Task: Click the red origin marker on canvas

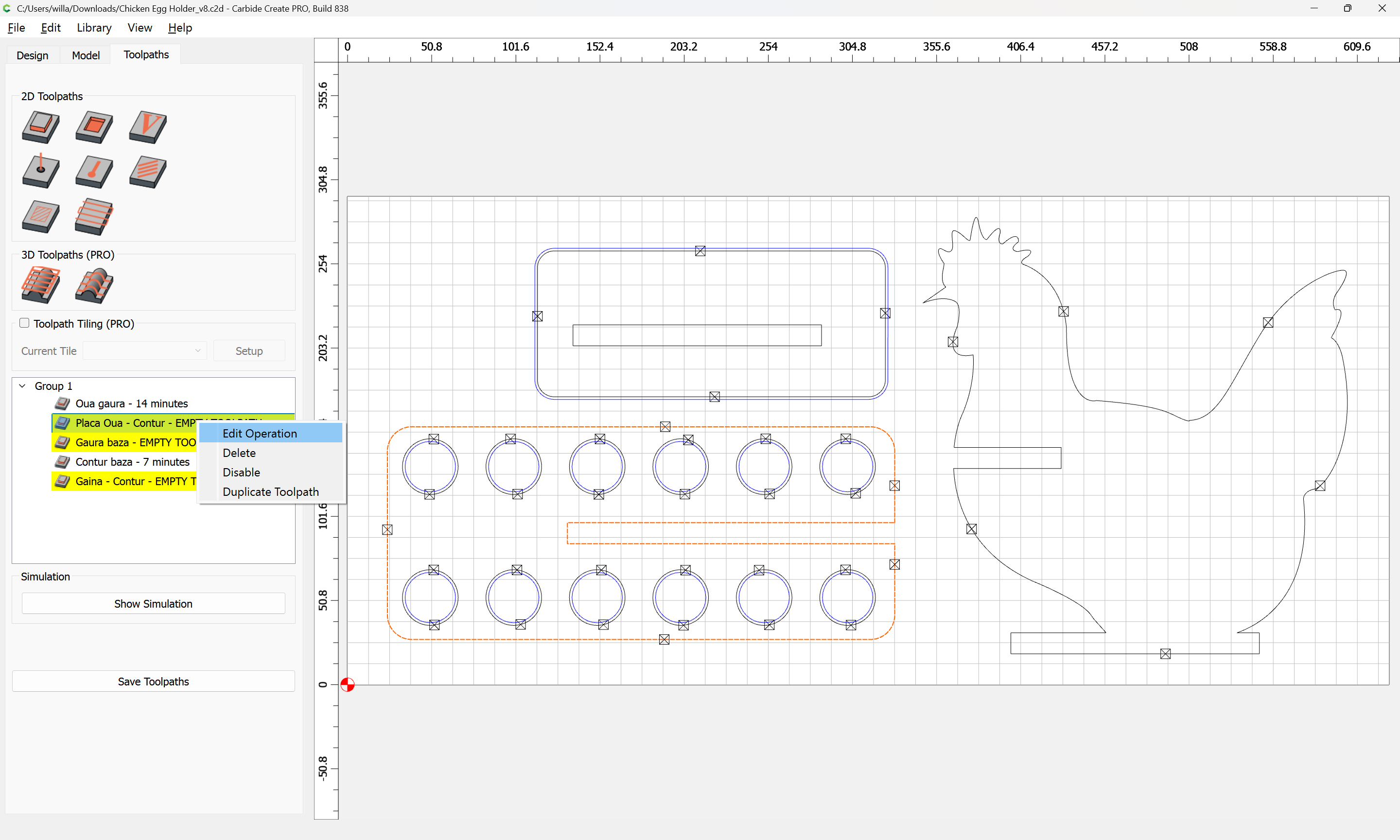Action: tap(348, 685)
